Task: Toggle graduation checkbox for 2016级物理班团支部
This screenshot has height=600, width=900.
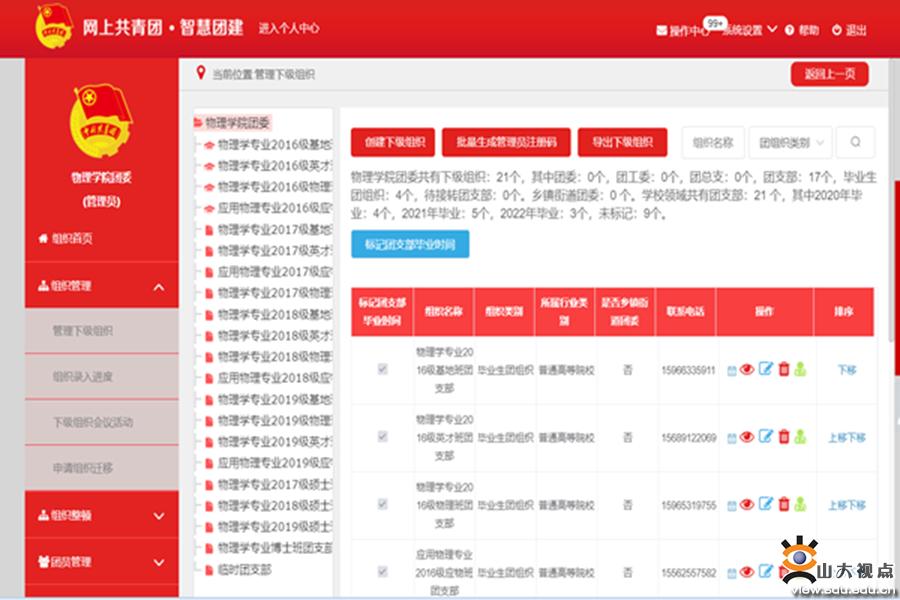Action: pyautogui.click(x=382, y=505)
